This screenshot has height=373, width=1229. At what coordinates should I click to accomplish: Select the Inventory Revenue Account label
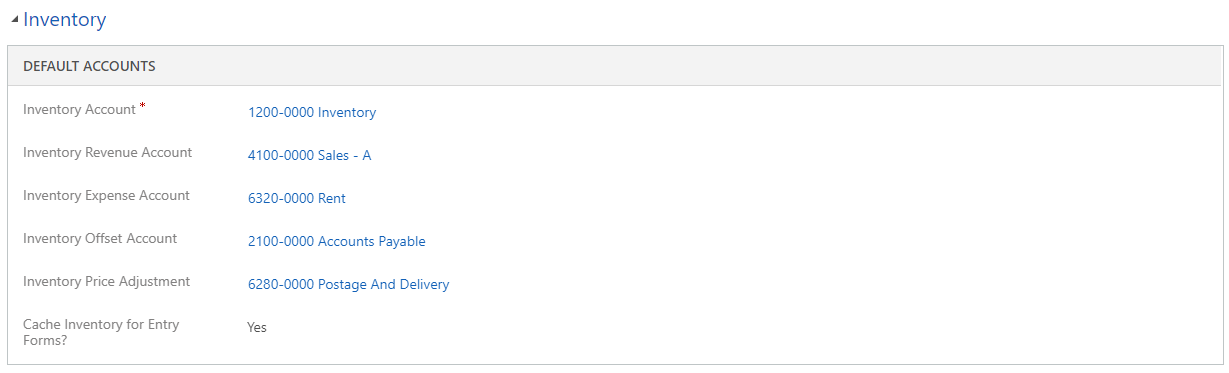[108, 153]
